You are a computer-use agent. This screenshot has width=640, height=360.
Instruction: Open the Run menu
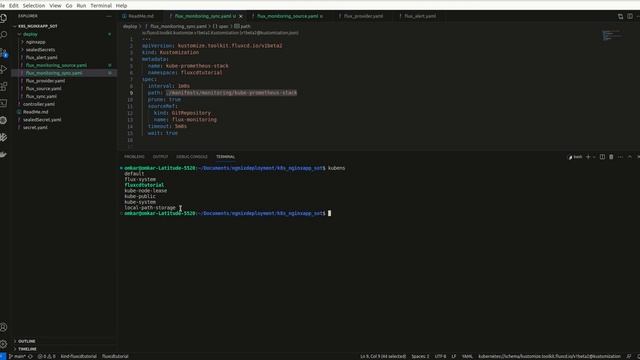click(81, 6)
